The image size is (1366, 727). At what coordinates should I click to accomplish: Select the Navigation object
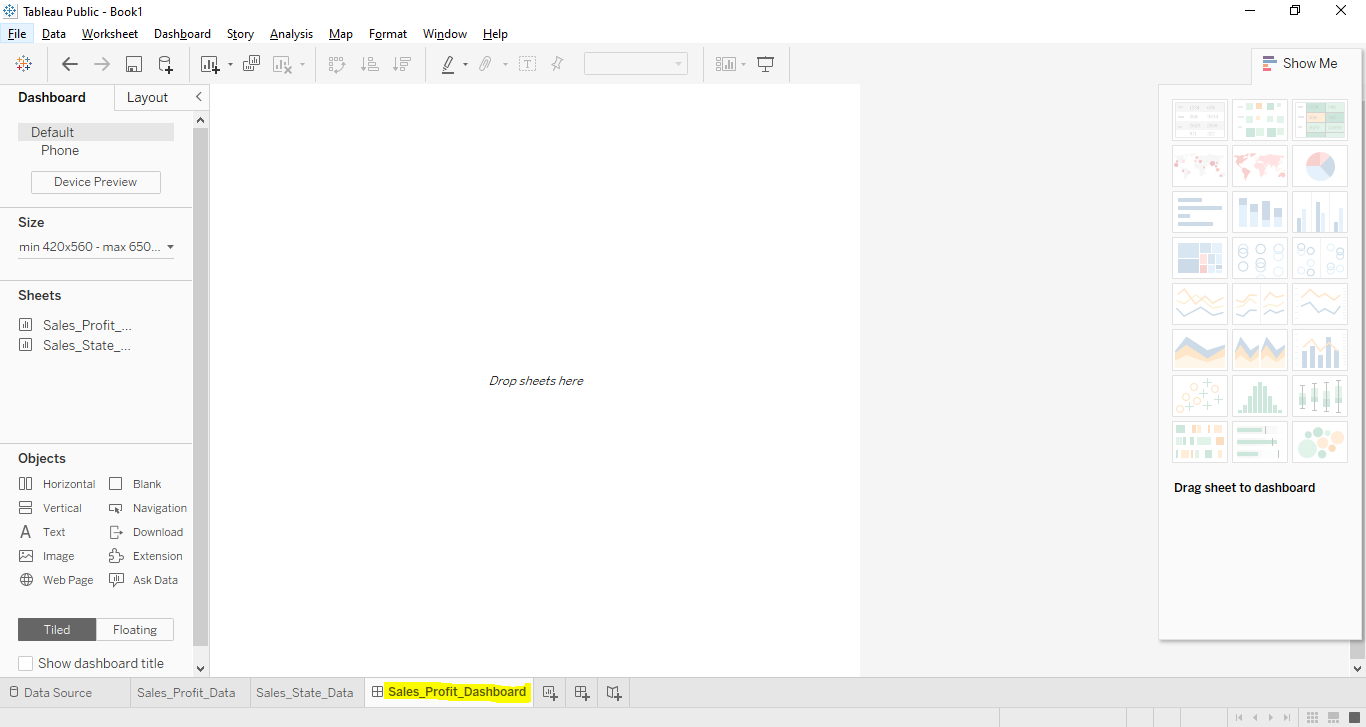(x=148, y=508)
